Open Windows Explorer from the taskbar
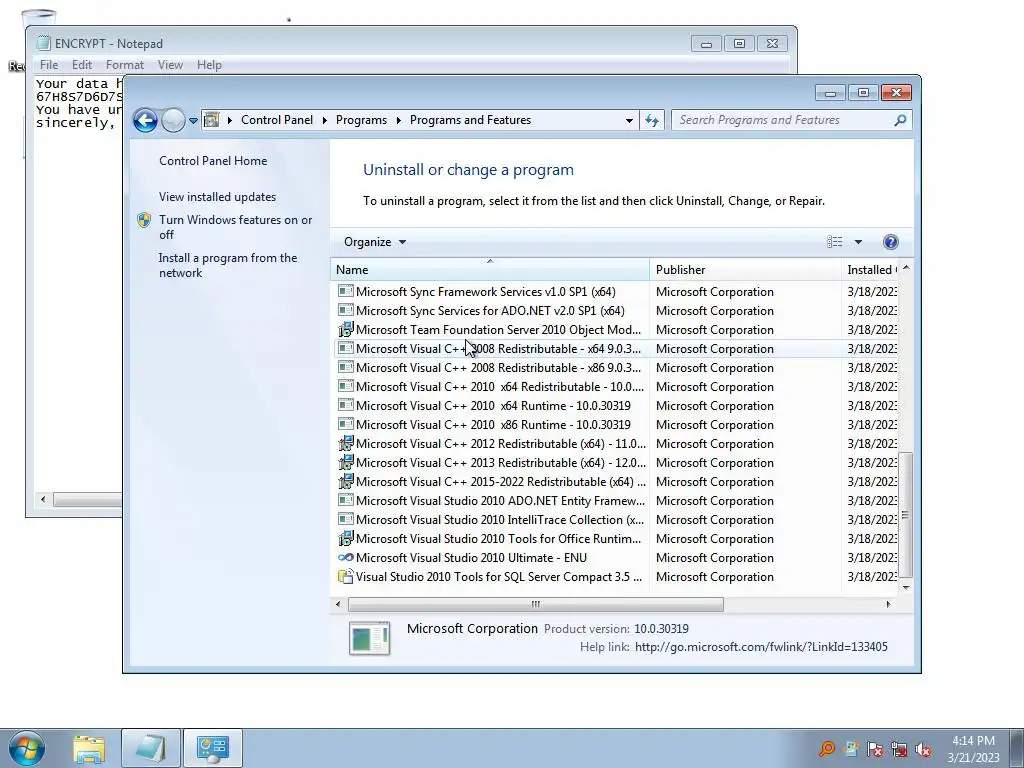This screenshot has width=1024, height=768. click(x=89, y=748)
